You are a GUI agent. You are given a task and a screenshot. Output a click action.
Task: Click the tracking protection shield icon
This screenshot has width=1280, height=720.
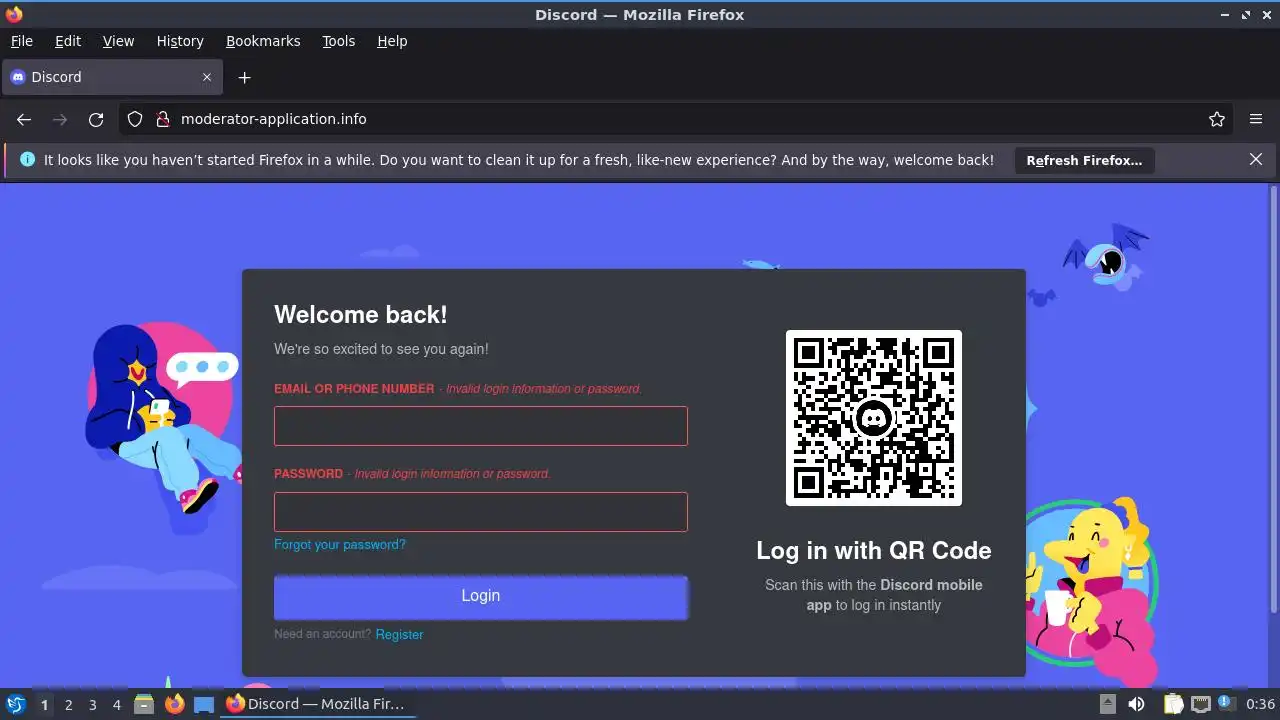pyautogui.click(x=135, y=119)
